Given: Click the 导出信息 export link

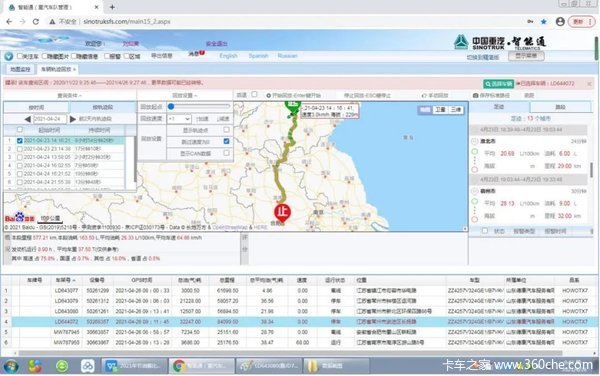Looking at the screenshot, I should pos(162,56).
